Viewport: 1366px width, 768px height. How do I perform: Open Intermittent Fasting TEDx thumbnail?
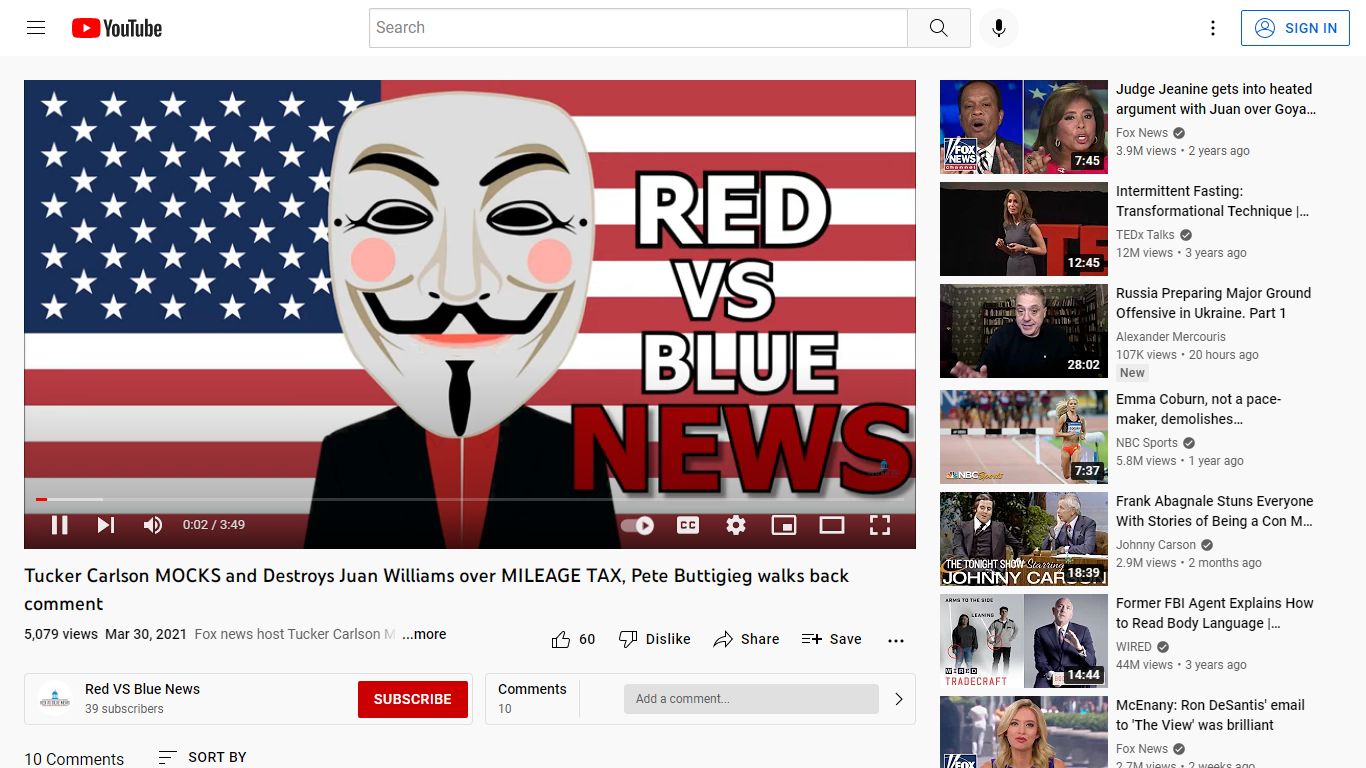coord(1024,229)
